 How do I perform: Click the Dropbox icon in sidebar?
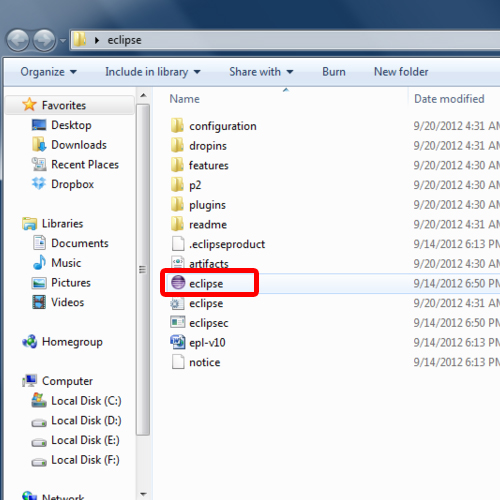pyautogui.click(x=39, y=184)
